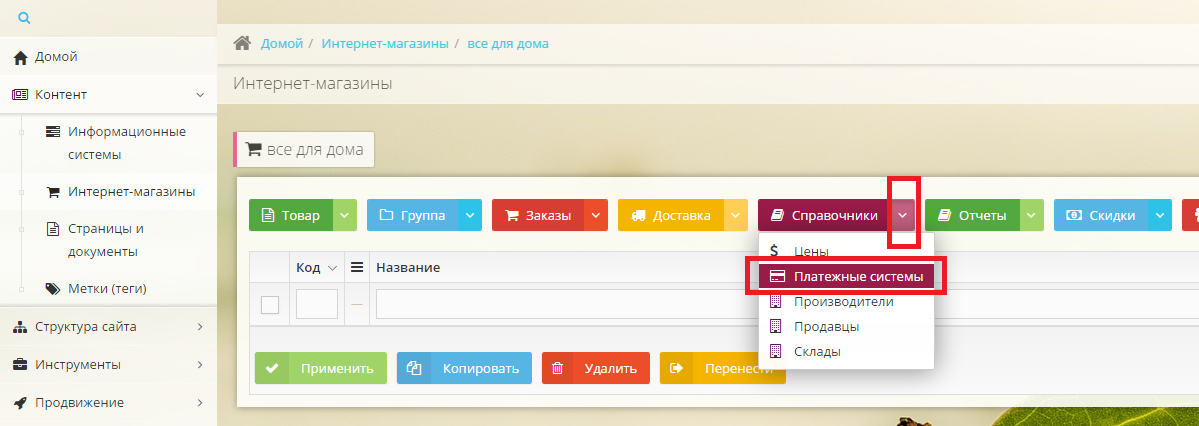The image size is (1199, 426).
Task: Select Производители in the dropdown menu
Action: point(843,301)
